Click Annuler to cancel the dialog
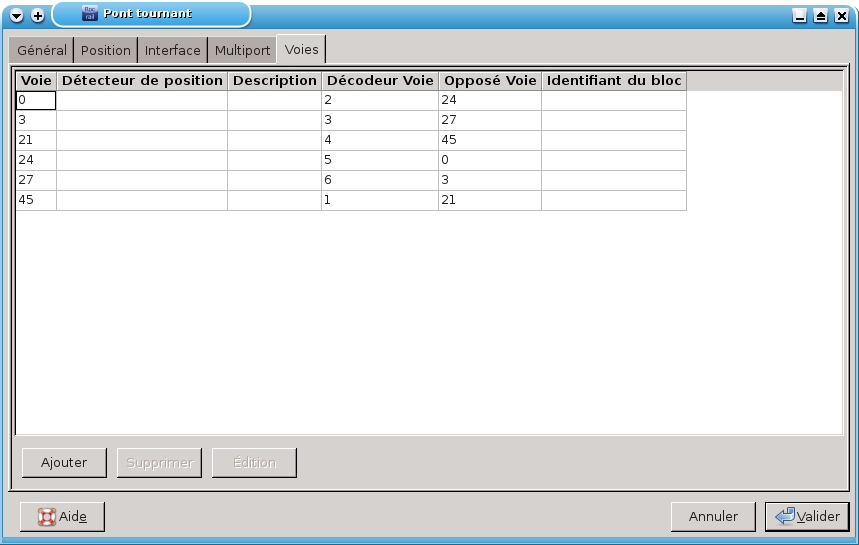 pyautogui.click(x=713, y=517)
